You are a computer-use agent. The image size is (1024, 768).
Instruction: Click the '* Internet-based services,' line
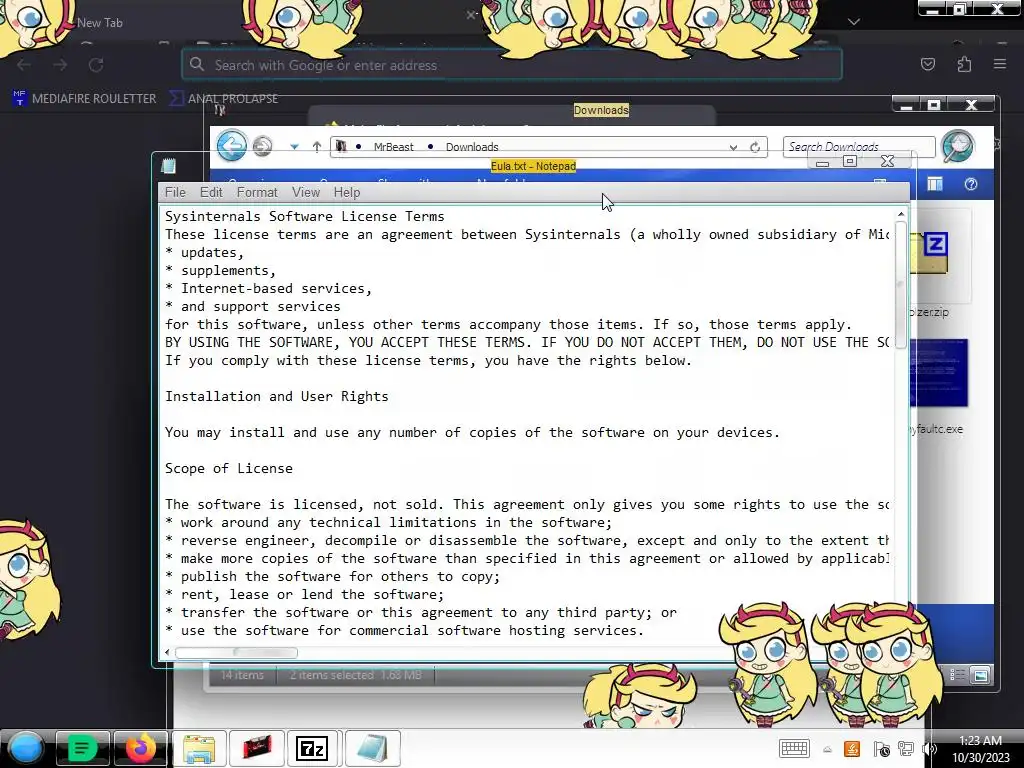268,288
